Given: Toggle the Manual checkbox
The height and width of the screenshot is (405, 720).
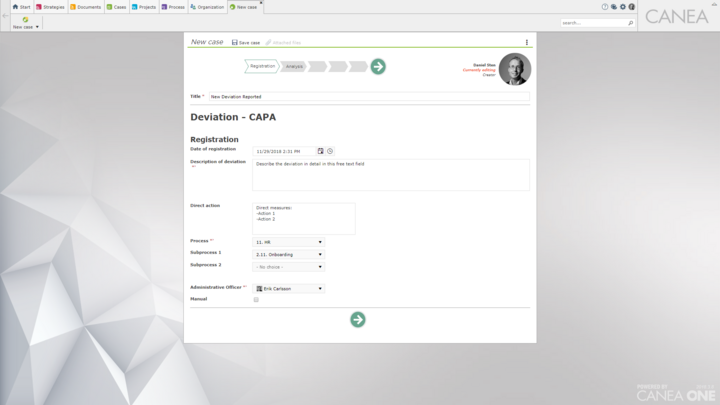Looking at the screenshot, I should click(256, 299).
